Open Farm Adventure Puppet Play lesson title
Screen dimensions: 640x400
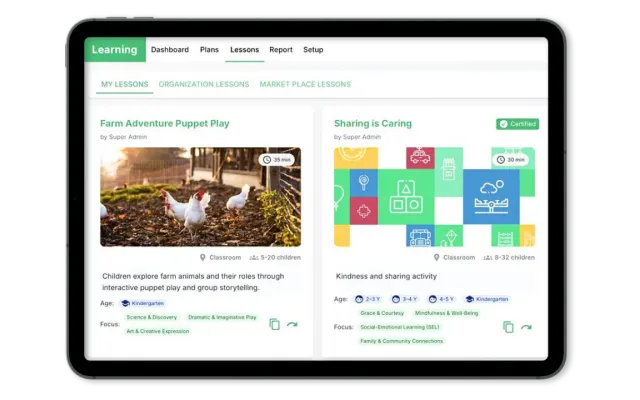coord(164,123)
